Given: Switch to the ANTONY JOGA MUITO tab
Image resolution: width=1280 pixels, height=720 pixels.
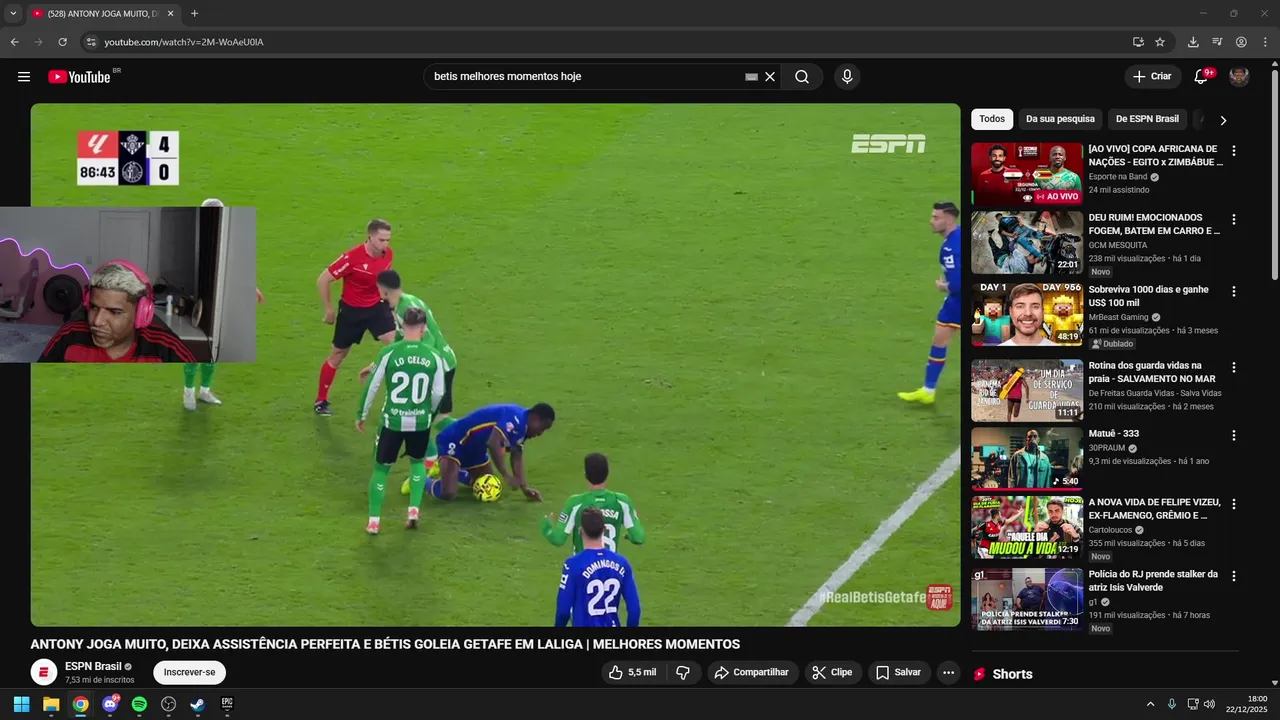Looking at the screenshot, I should 104,14.
